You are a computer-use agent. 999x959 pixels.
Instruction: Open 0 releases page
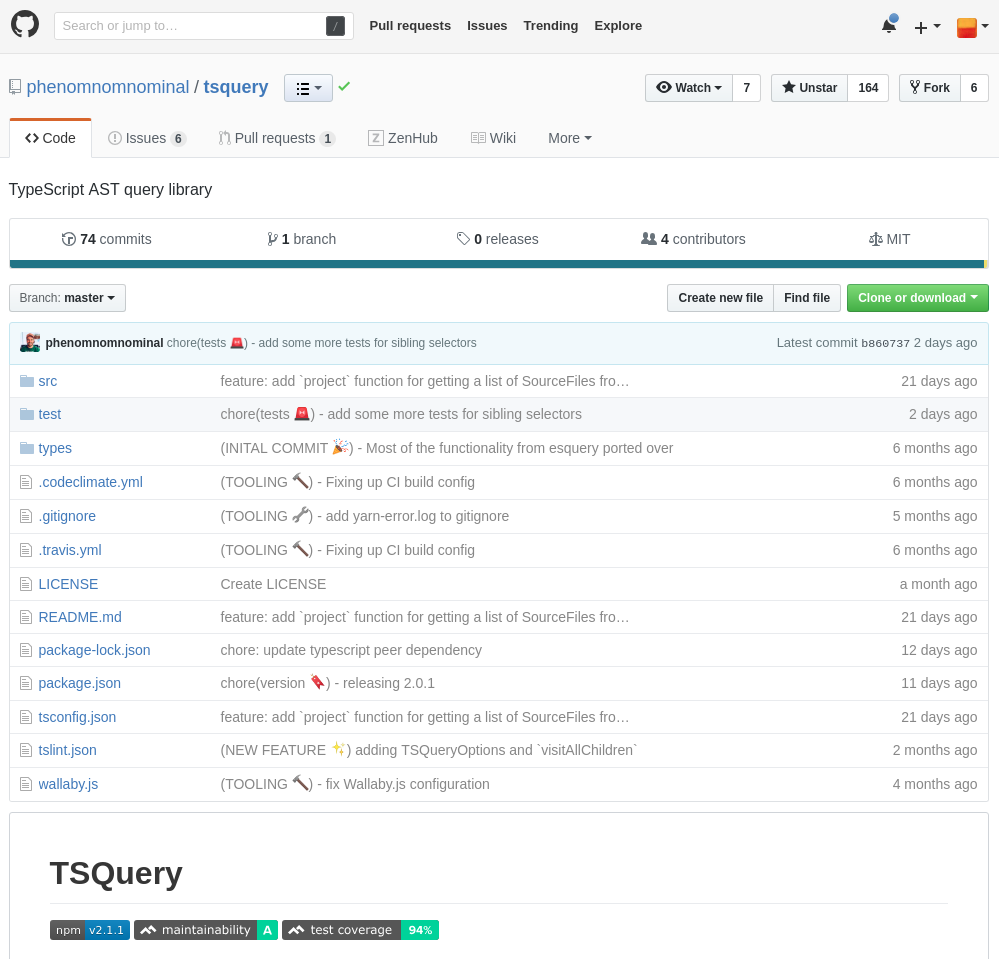tap(498, 239)
